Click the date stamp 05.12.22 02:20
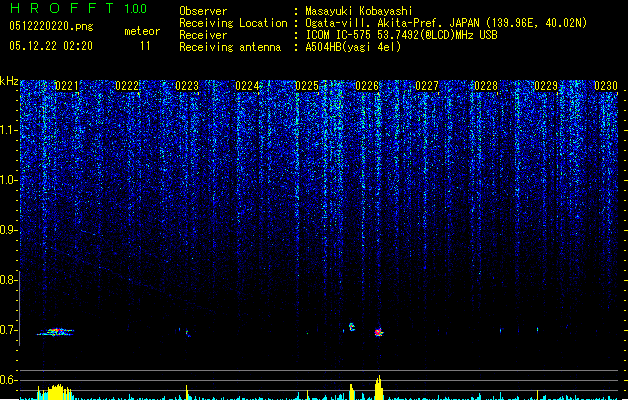This screenshot has height=400, width=629. tap(51, 46)
